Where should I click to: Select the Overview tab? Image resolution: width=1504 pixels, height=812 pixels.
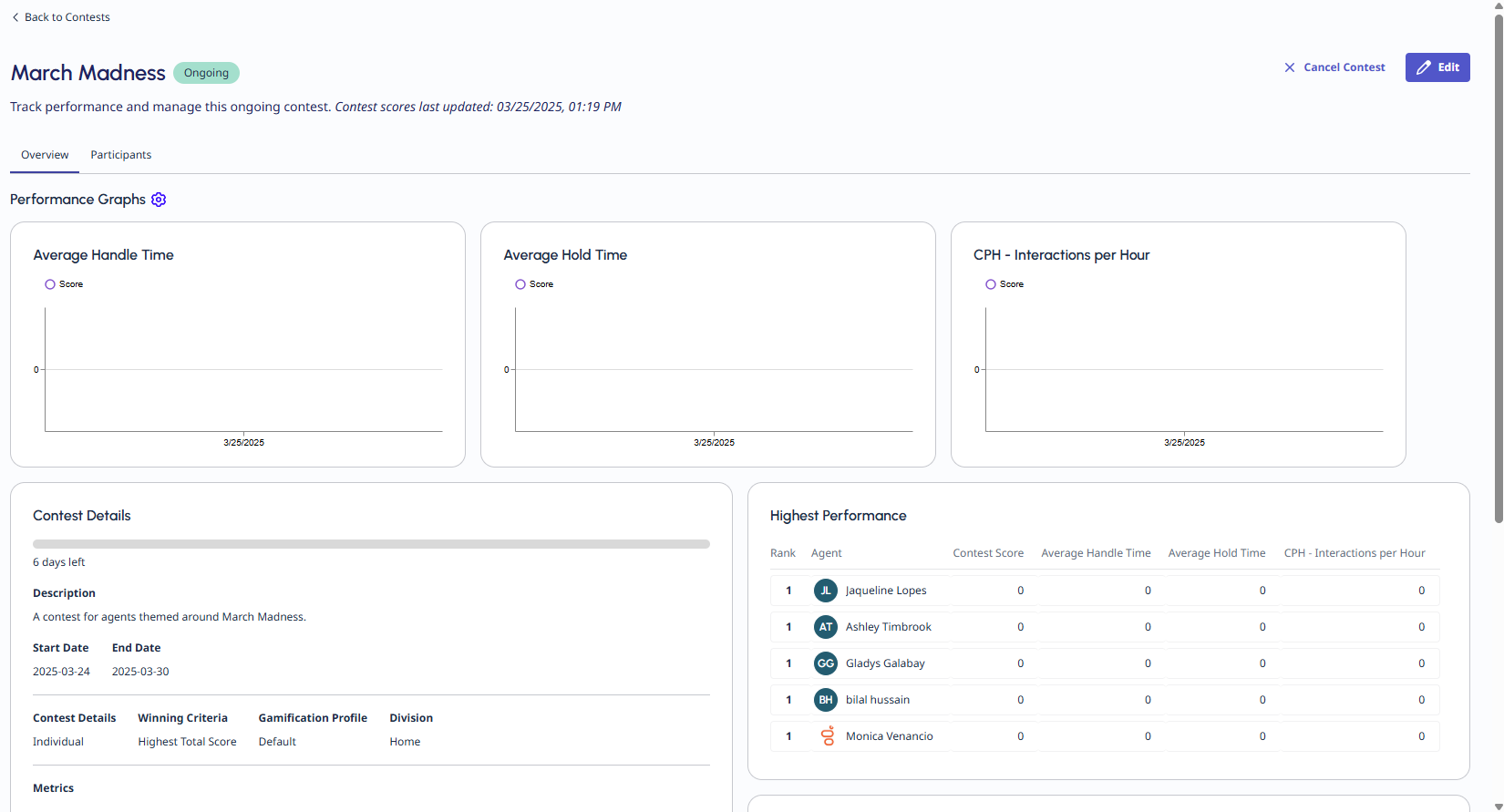coord(45,155)
